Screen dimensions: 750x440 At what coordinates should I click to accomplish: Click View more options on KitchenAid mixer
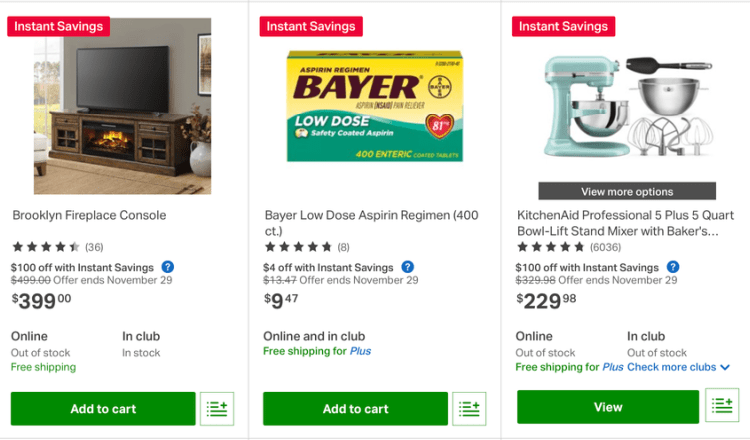tap(627, 191)
